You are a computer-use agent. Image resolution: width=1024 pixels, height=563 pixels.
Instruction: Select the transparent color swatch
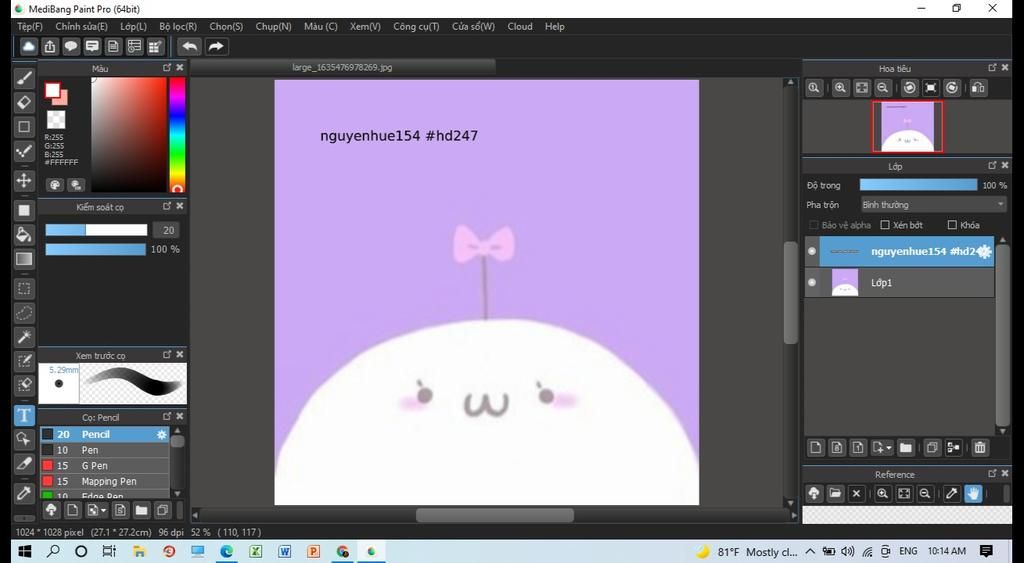pyautogui.click(x=56, y=120)
